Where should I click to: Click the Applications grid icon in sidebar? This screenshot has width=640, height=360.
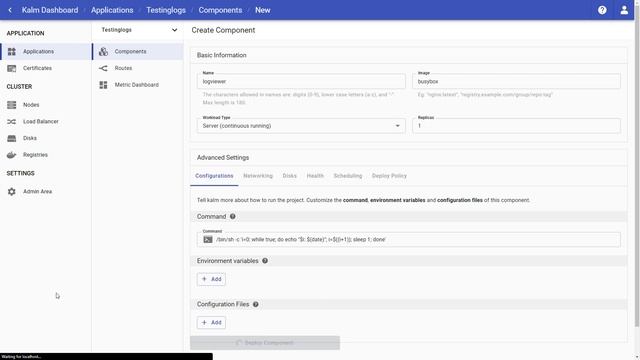tap(12, 51)
